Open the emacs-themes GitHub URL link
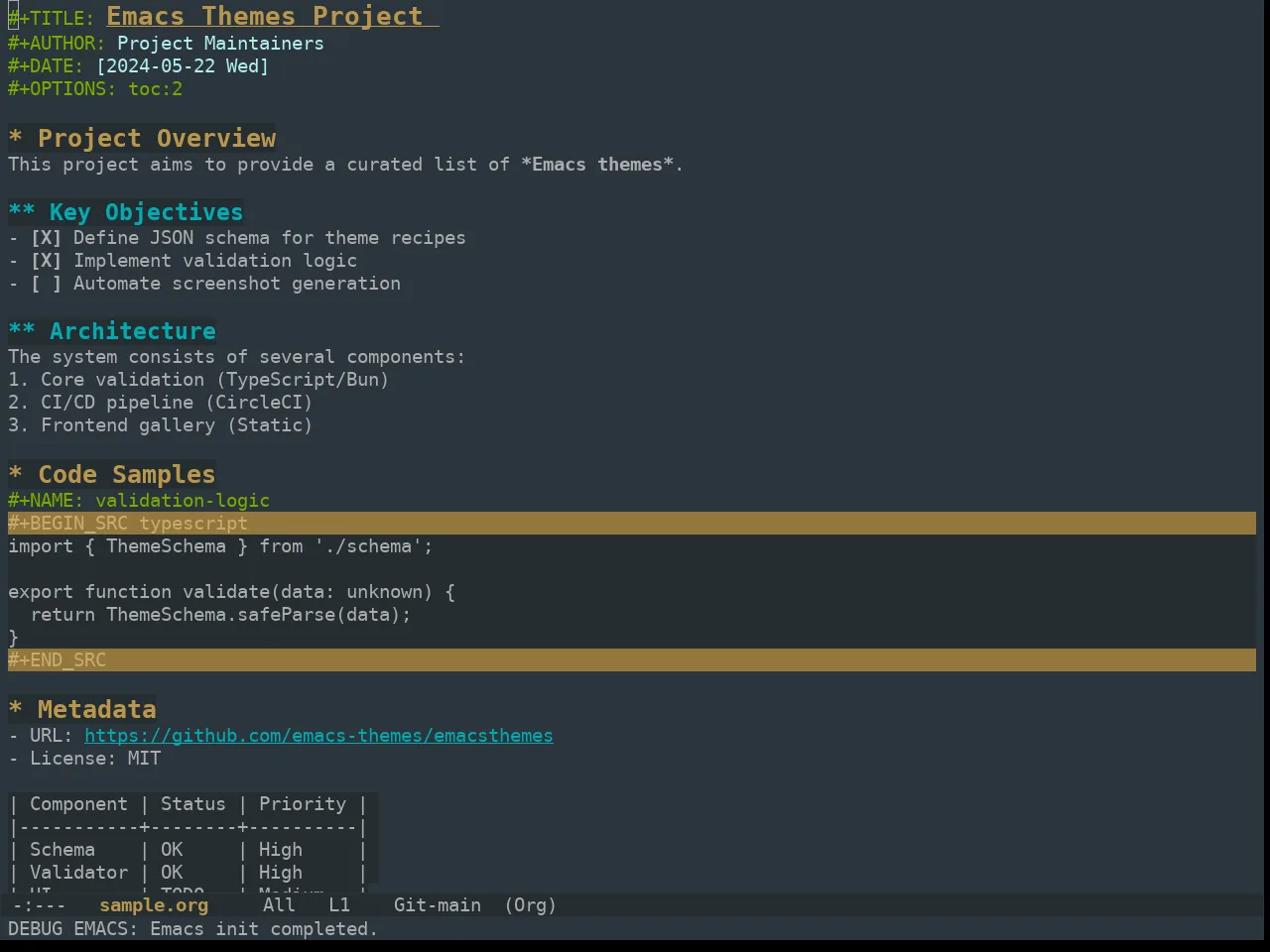The height and width of the screenshot is (952, 1270). point(318,736)
